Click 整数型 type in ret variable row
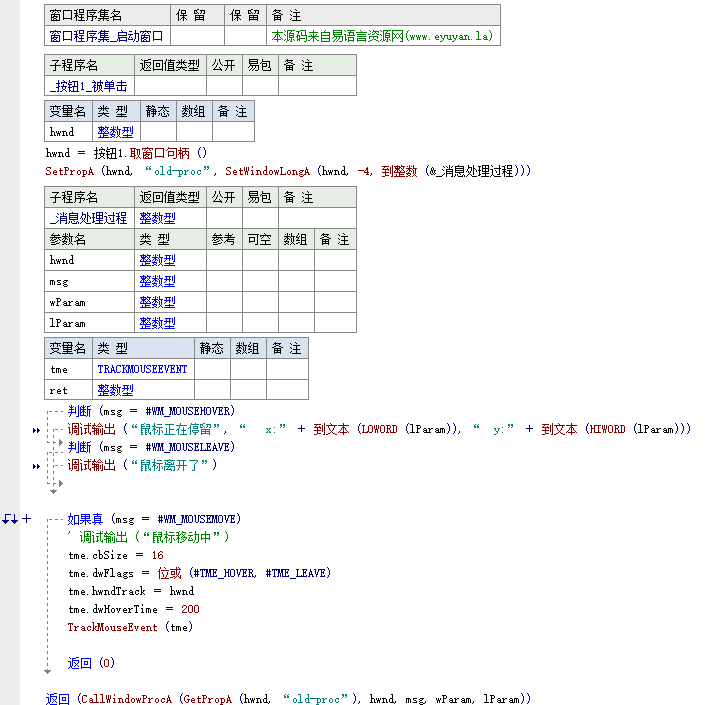The image size is (708, 705). [x=116, y=390]
